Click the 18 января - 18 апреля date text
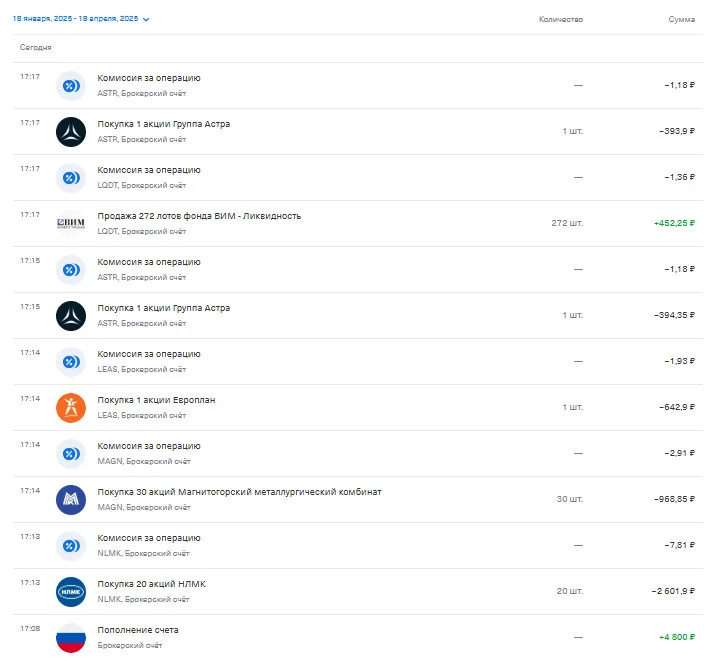This screenshot has width=724, height=661. (x=75, y=19)
